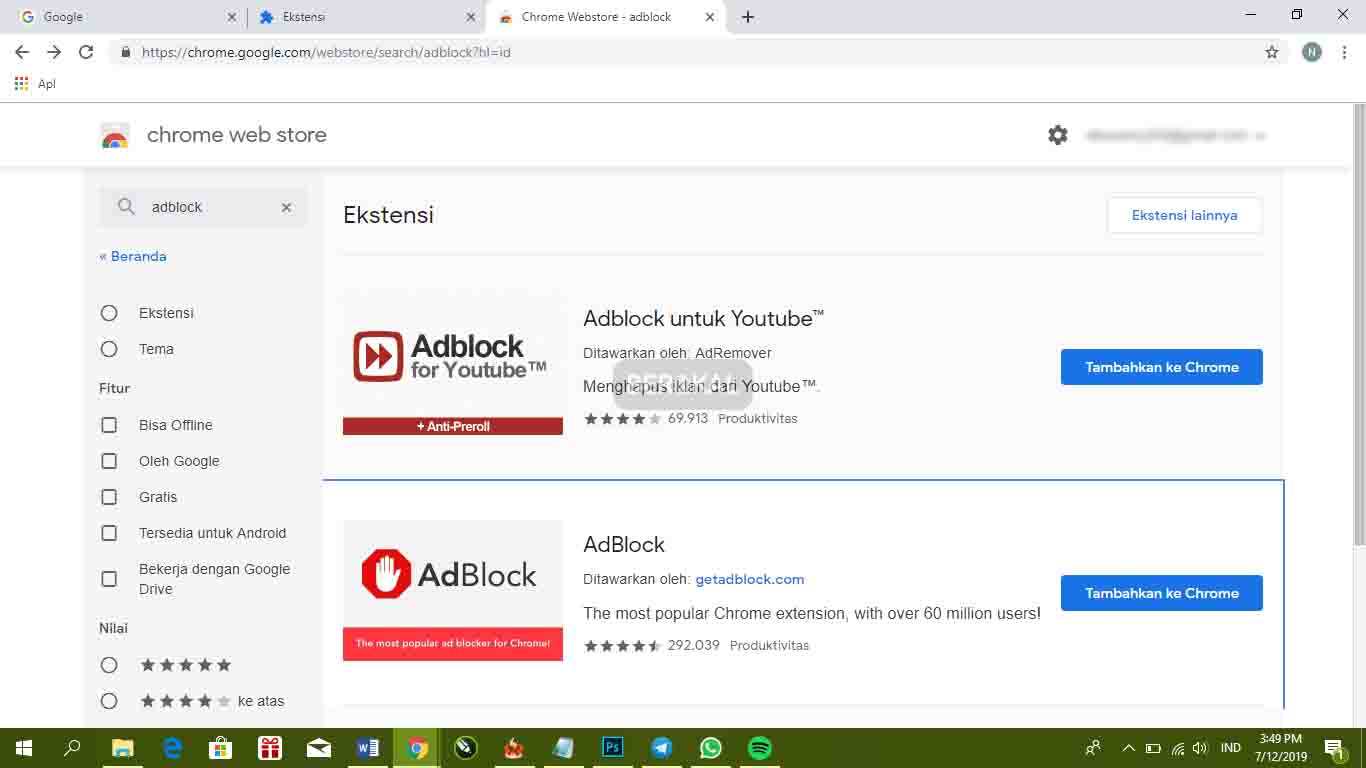Image resolution: width=1366 pixels, height=768 pixels.
Task: Check the Oleh Google checkbox
Action: click(109, 461)
